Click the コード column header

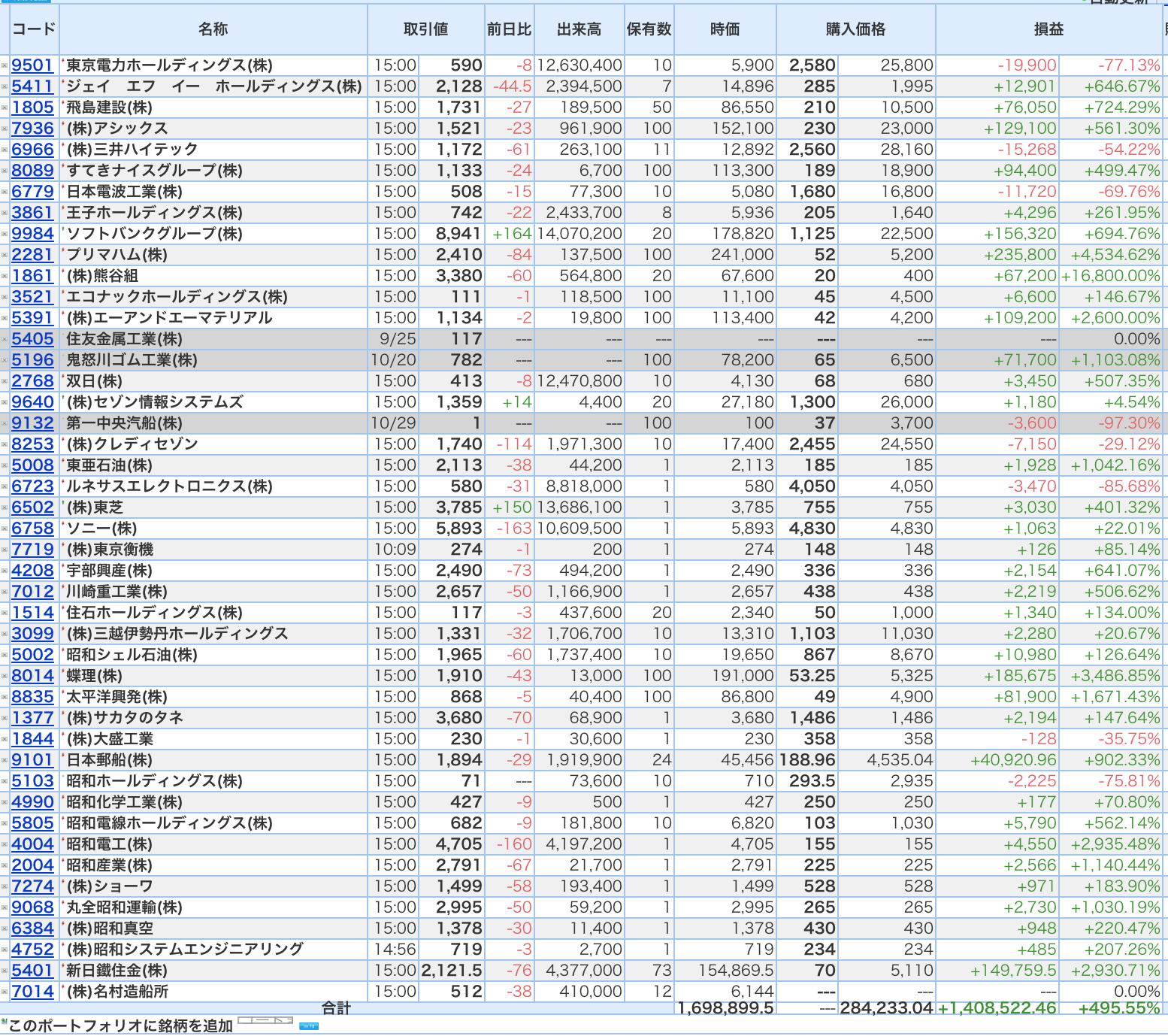[x=34, y=29]
